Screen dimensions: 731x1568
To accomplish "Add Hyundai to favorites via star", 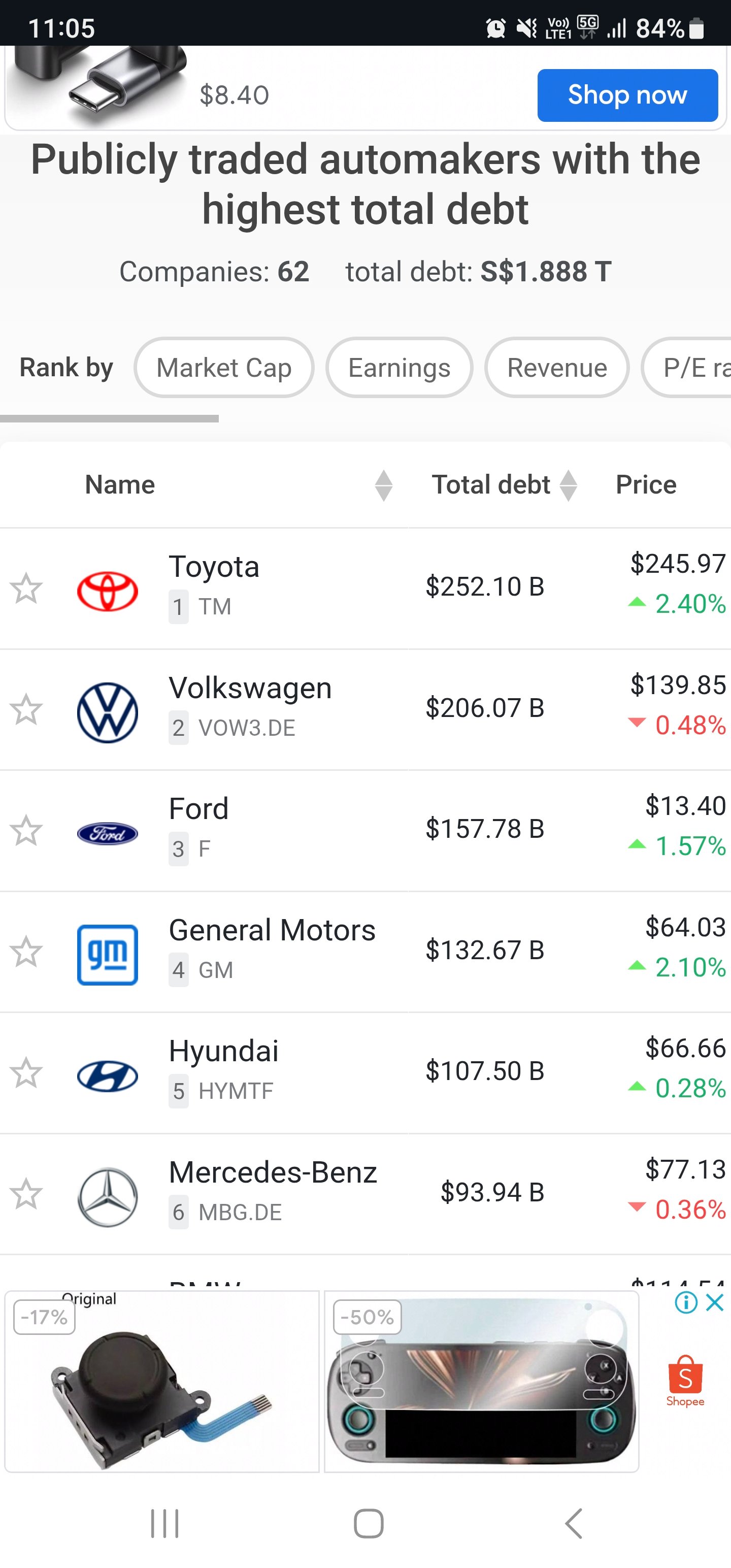I will pyautogui.click(x=26, y=1072).
